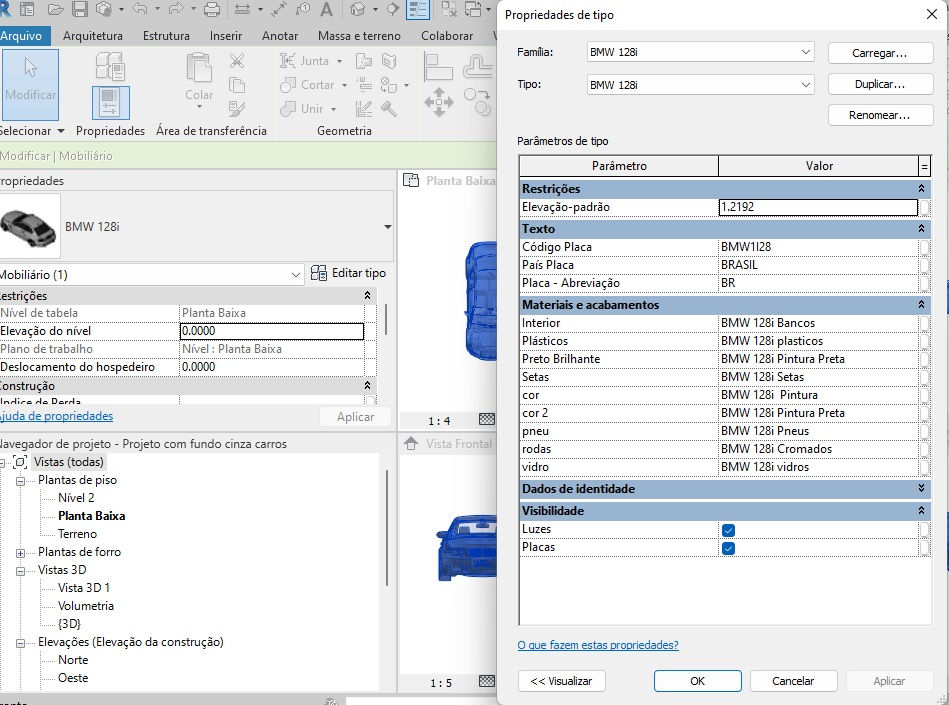Click the Print icon in quick access toolbar
This screenshot has width=949, height=705.
[x=212, y=9]
